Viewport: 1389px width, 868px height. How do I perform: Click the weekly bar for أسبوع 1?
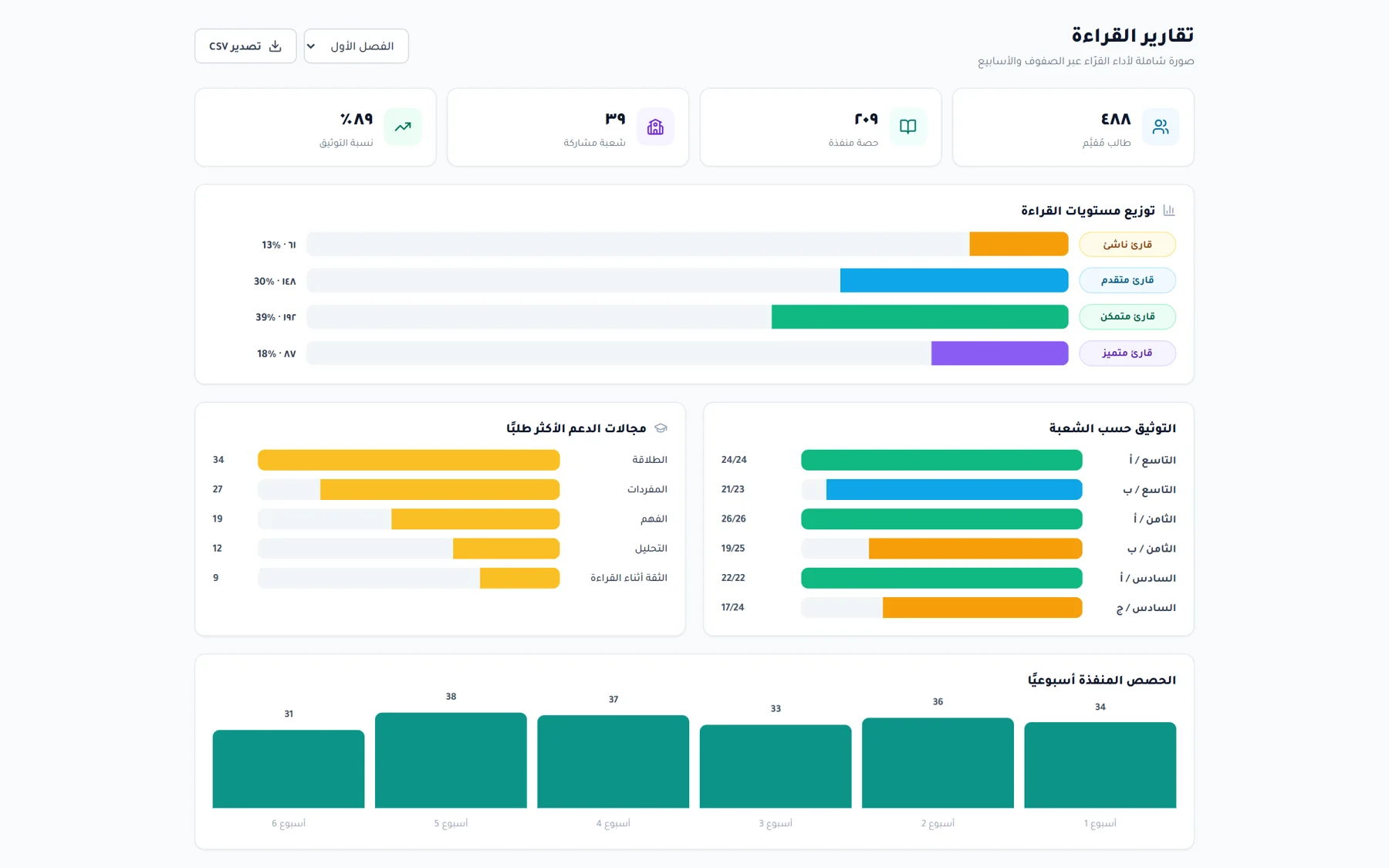pyautogui.click(x=1100, y=765)
